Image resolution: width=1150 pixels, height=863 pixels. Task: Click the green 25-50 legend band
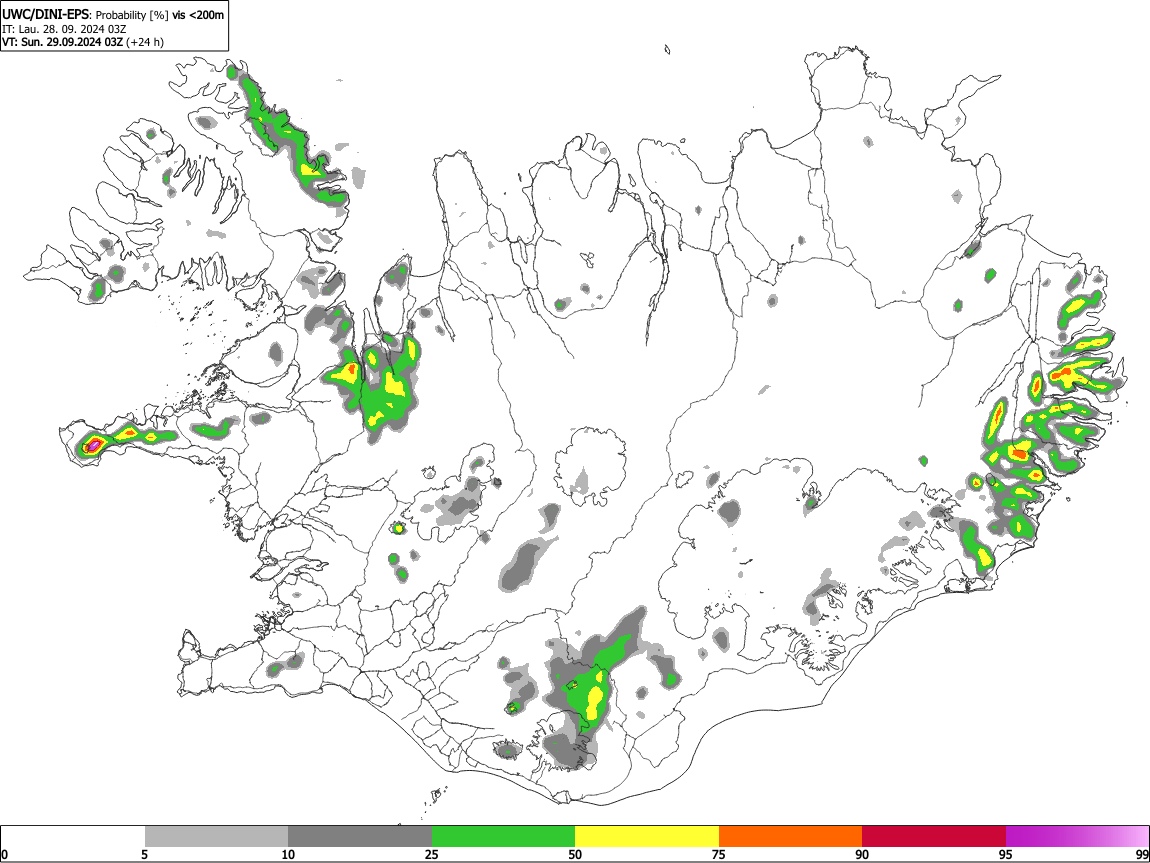click(x=503, y=836)
